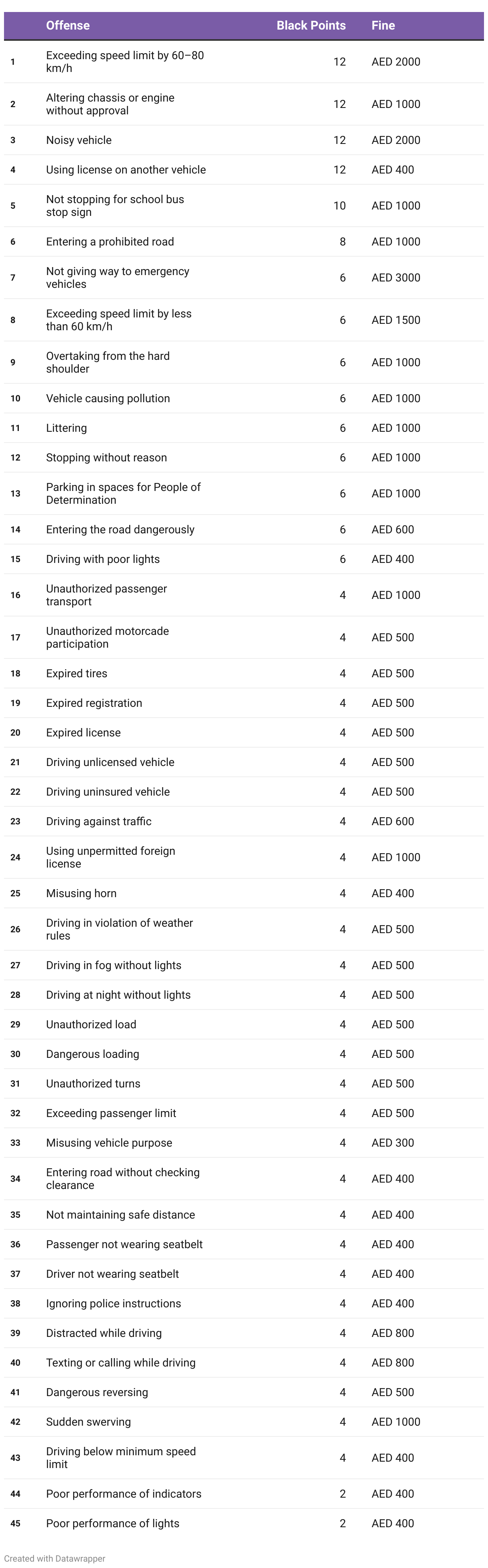
Task: Click the AED 3000 fine cell
Action: [396, 277]
